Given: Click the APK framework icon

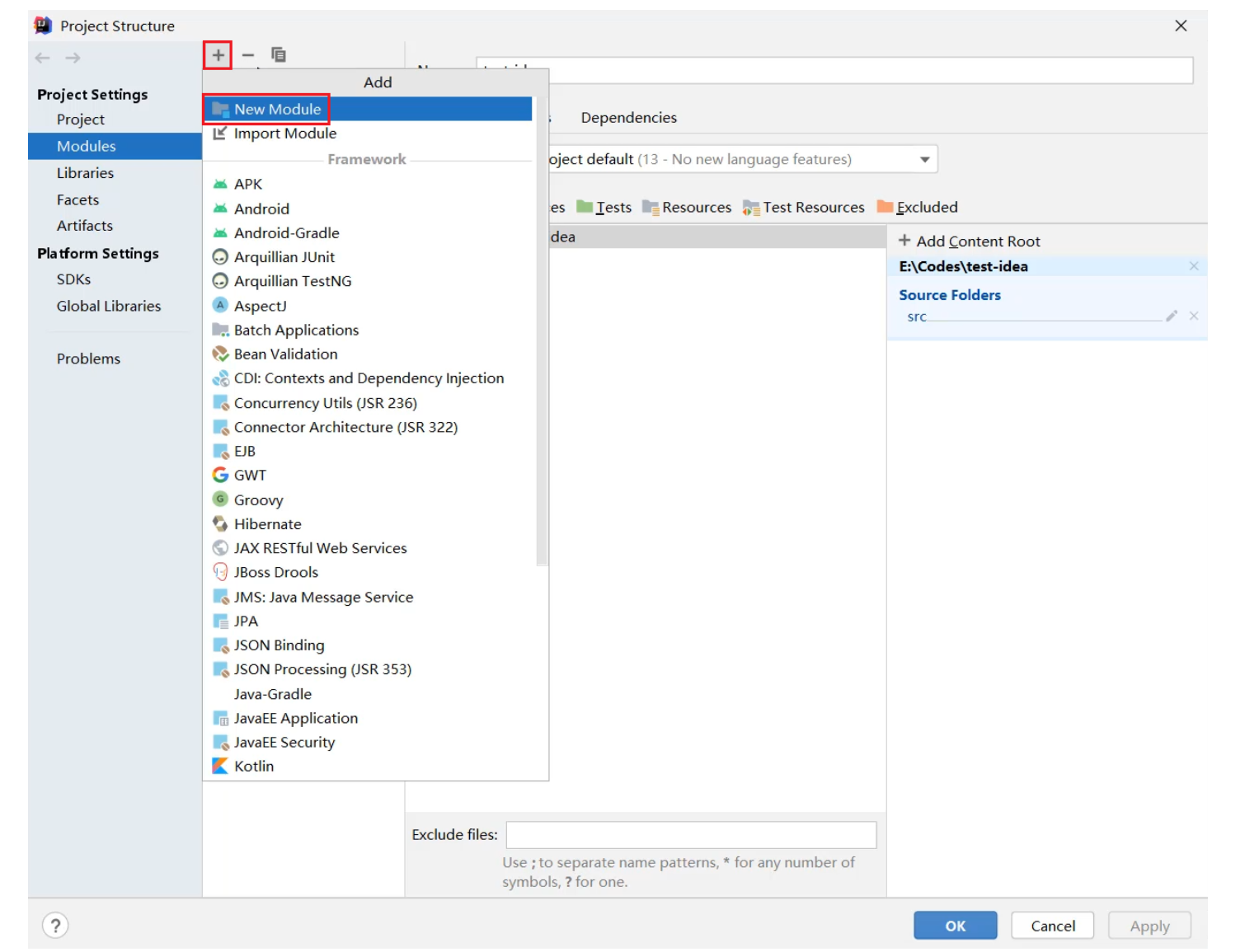Looking at the screenshot, I should [220, 184].
